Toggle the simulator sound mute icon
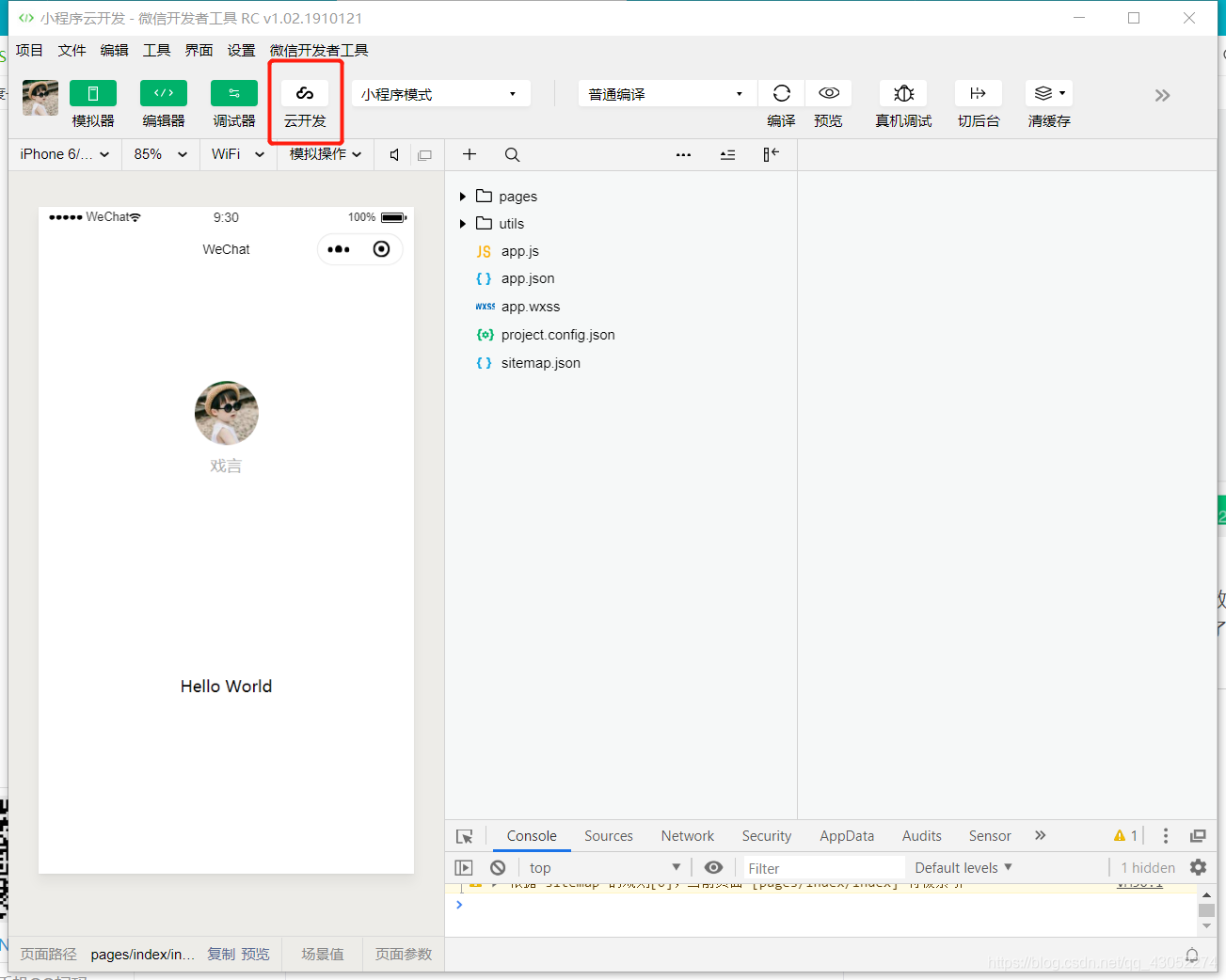The image size is (1226, 980). pos(394,155)
